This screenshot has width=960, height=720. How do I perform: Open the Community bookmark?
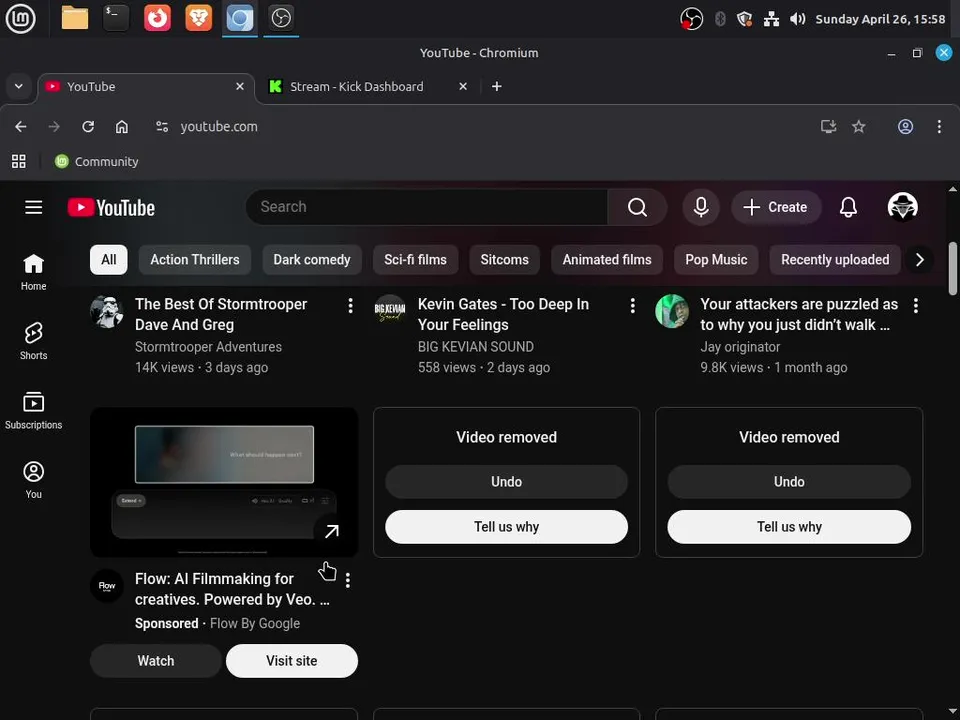coord(97,161)
